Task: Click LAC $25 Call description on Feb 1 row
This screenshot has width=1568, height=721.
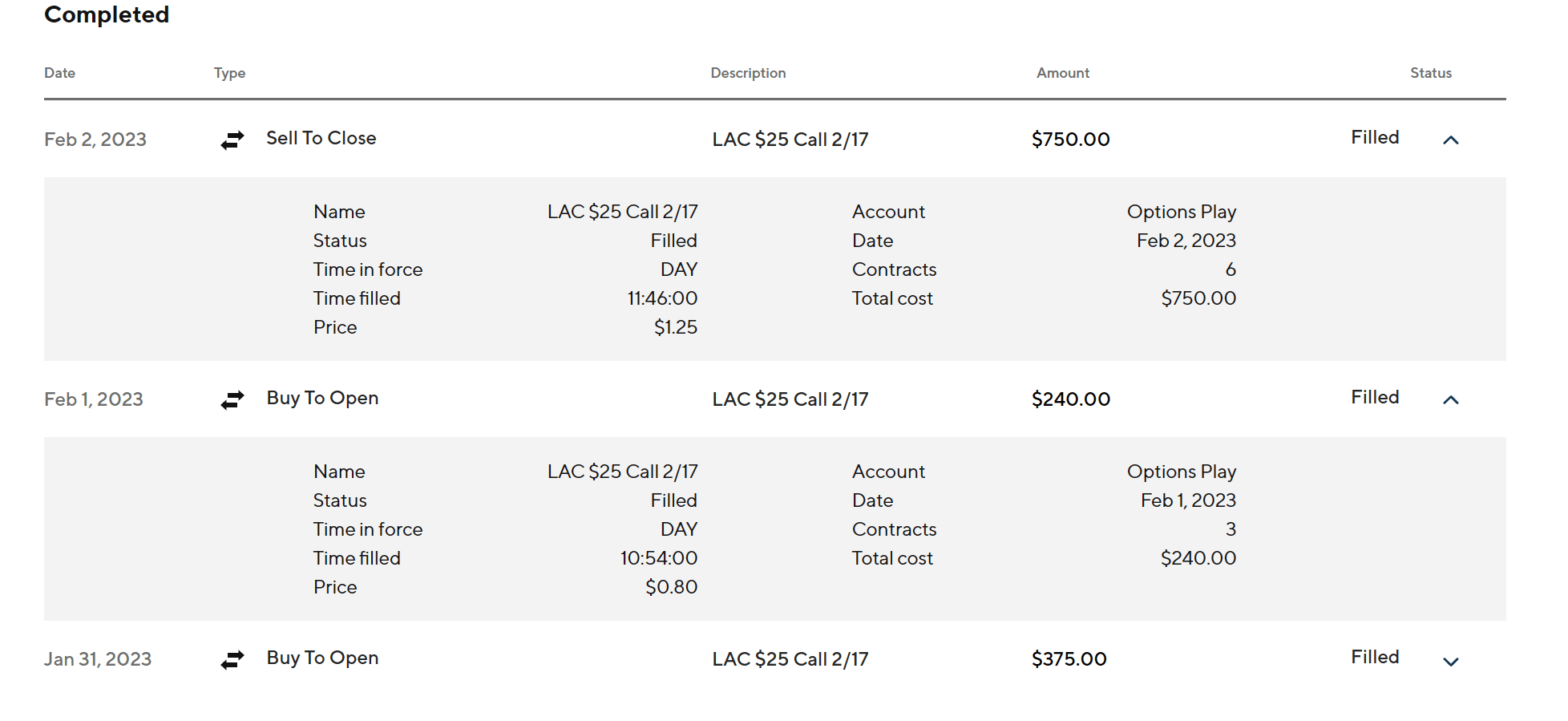Action: pyautogui.click(x=790, y=399)
